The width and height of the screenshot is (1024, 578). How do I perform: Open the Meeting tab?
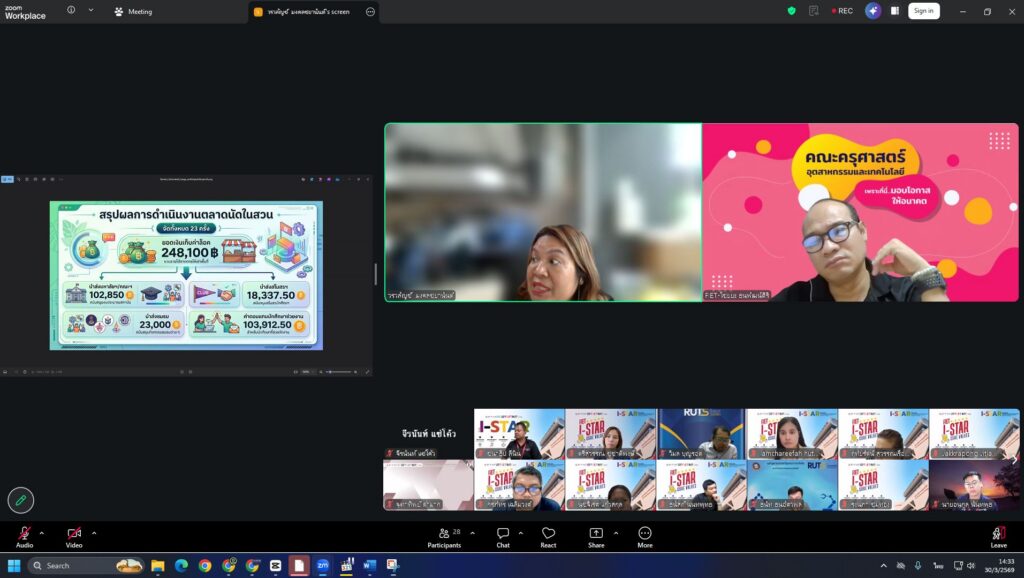[x=134, y=12]
